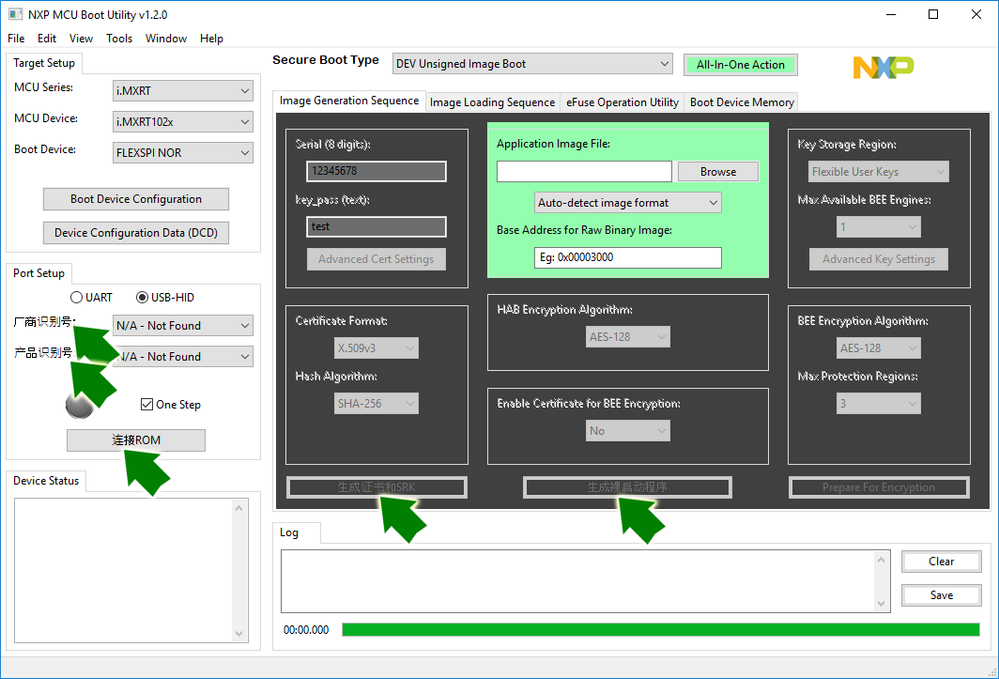Viewport: 999px width, 679px height.
Task: Open the Key Storage Region dropdown
Action: 879,171
